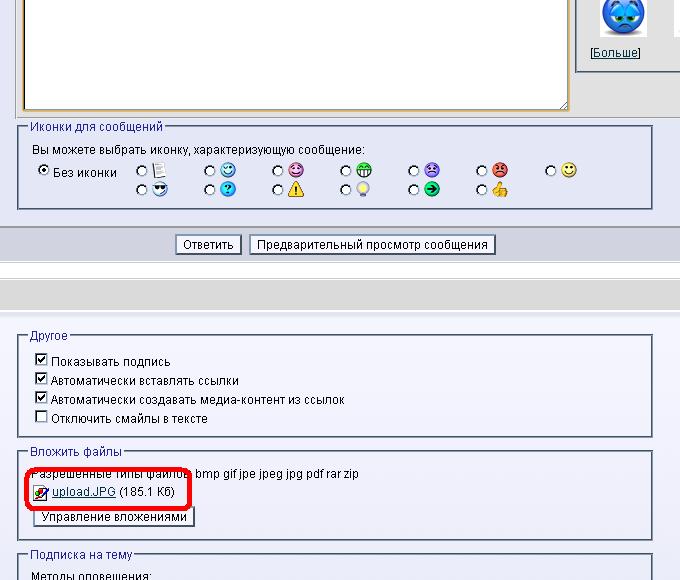Select the green arrow message icon
Image resolution: width=680 pixels, height=580 pixels.
(x=414, y=190)
